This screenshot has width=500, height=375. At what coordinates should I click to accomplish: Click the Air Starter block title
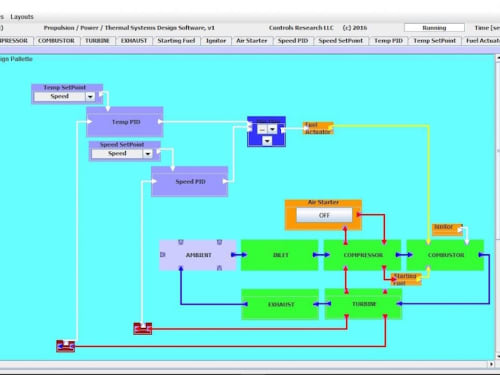coord(323,202)
